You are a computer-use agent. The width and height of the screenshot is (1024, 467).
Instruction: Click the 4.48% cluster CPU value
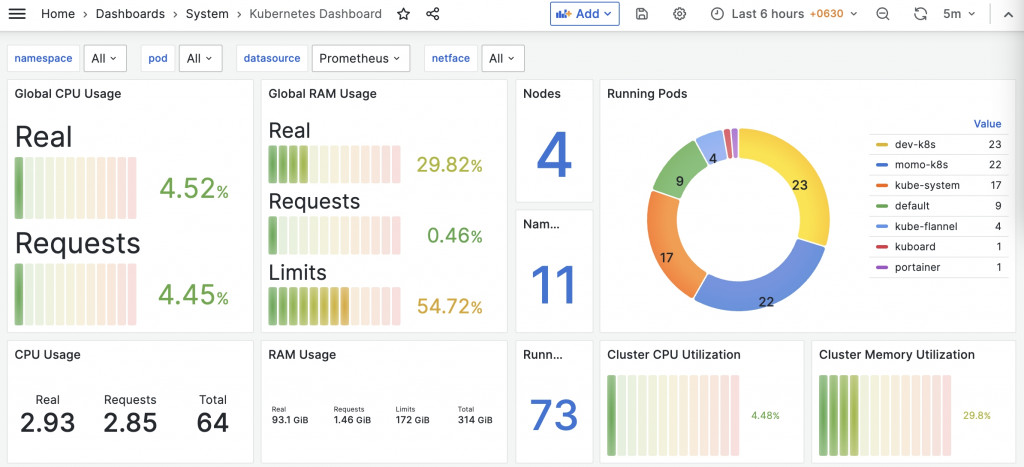pyautogui.click(x=765, y=415)
